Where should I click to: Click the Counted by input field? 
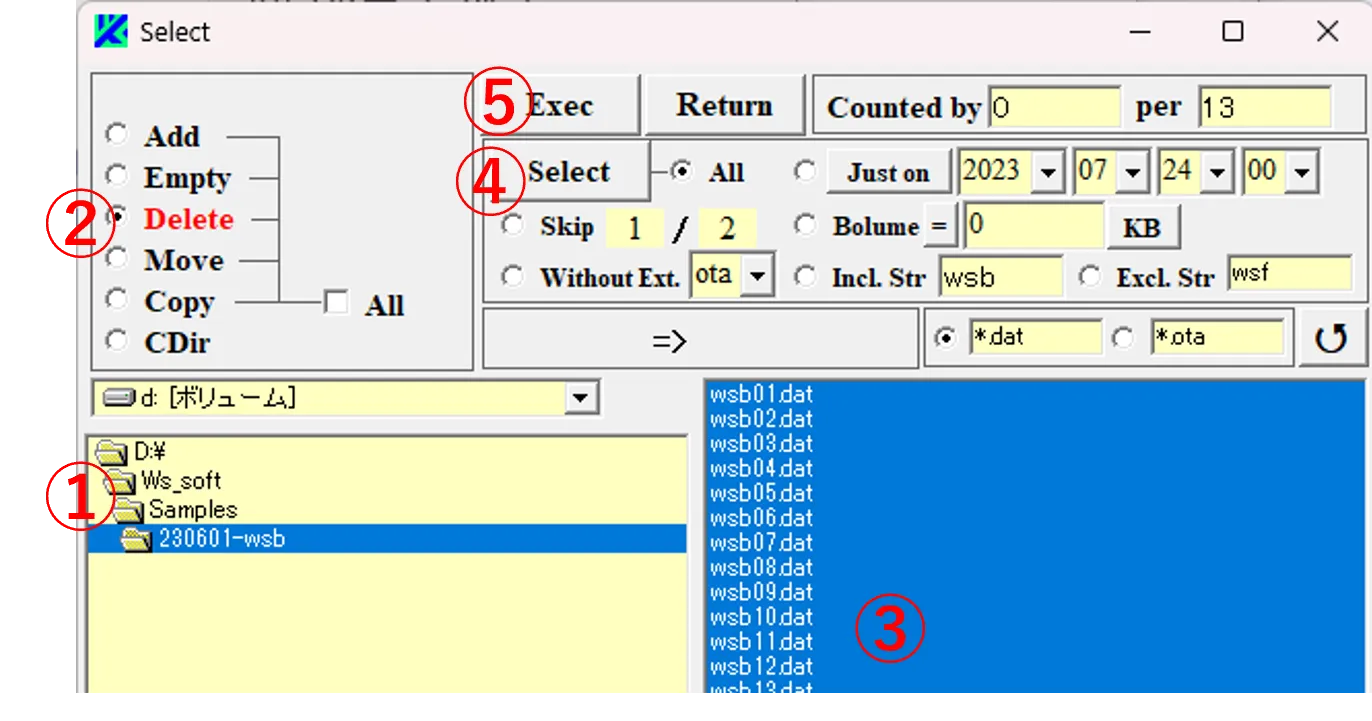point(1055,107)
